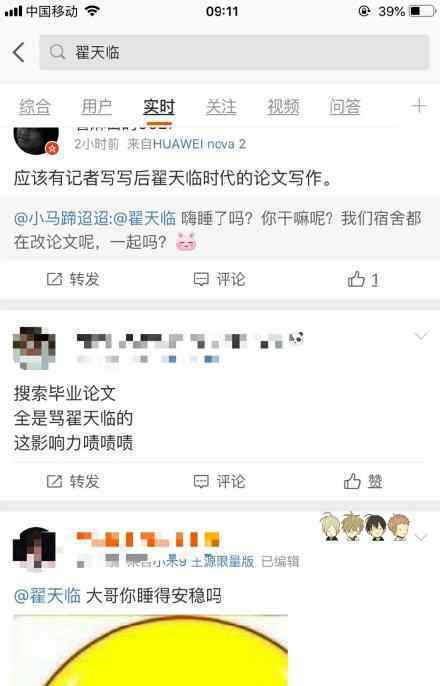Repost the first post via 转发

[x=73, y=279]
